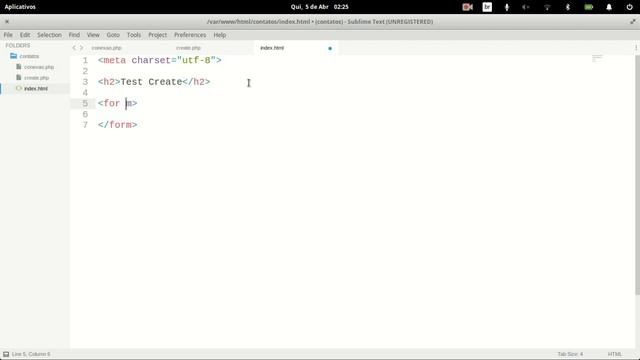Open the Edit menu
Viewport: 640px width, 360px height.
click(x=25, y=35)
